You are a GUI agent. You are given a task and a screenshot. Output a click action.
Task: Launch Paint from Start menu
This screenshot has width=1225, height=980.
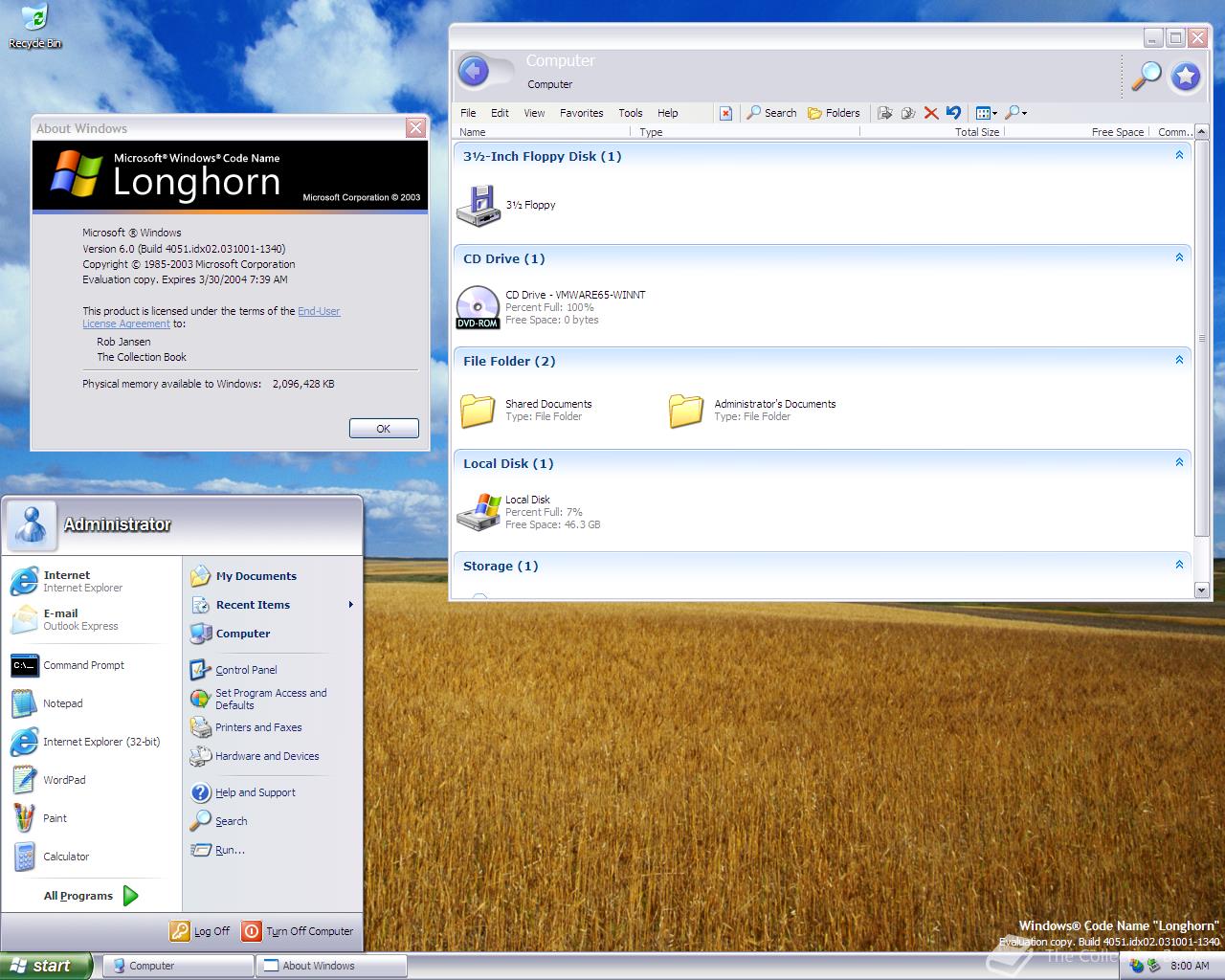[93, 818]
